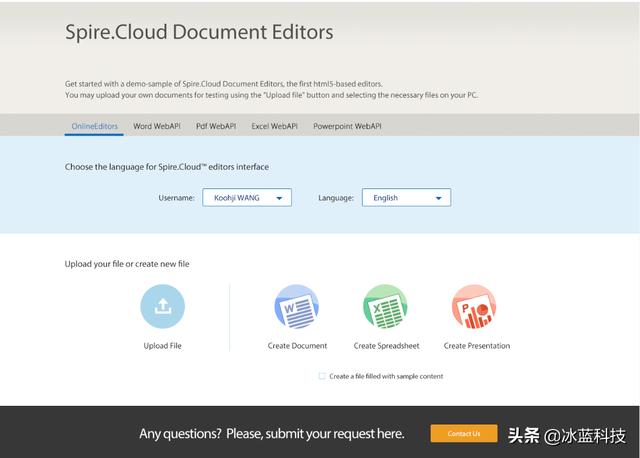Click the text 'Create a file filled with sample content'
640x458 pixels.
tap(386, 376)
